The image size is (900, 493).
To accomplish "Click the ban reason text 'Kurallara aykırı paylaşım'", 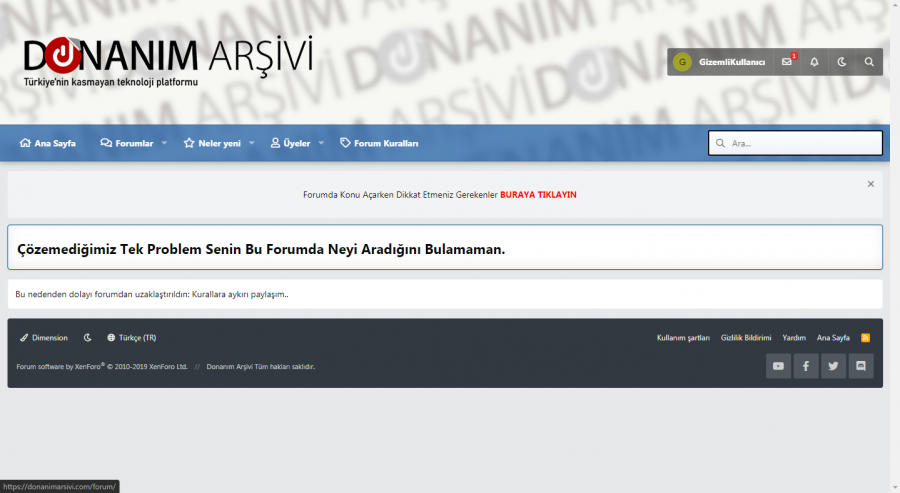I will tap(239, 294).
